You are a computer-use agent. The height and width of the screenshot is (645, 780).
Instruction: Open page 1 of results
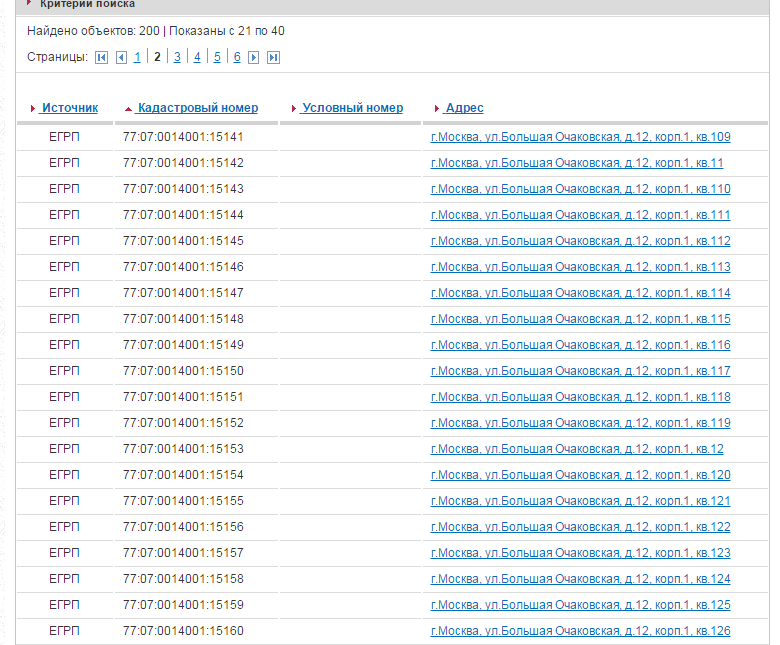pos(137,57)
